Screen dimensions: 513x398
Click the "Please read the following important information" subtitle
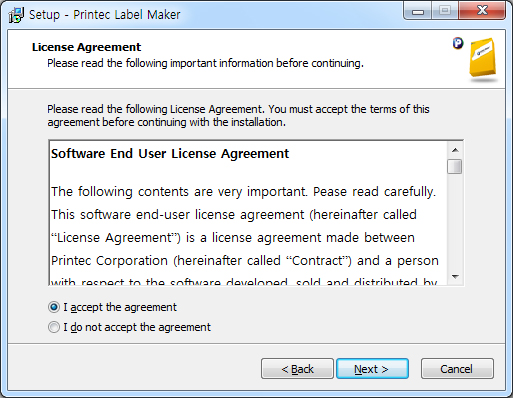(205, 63)
